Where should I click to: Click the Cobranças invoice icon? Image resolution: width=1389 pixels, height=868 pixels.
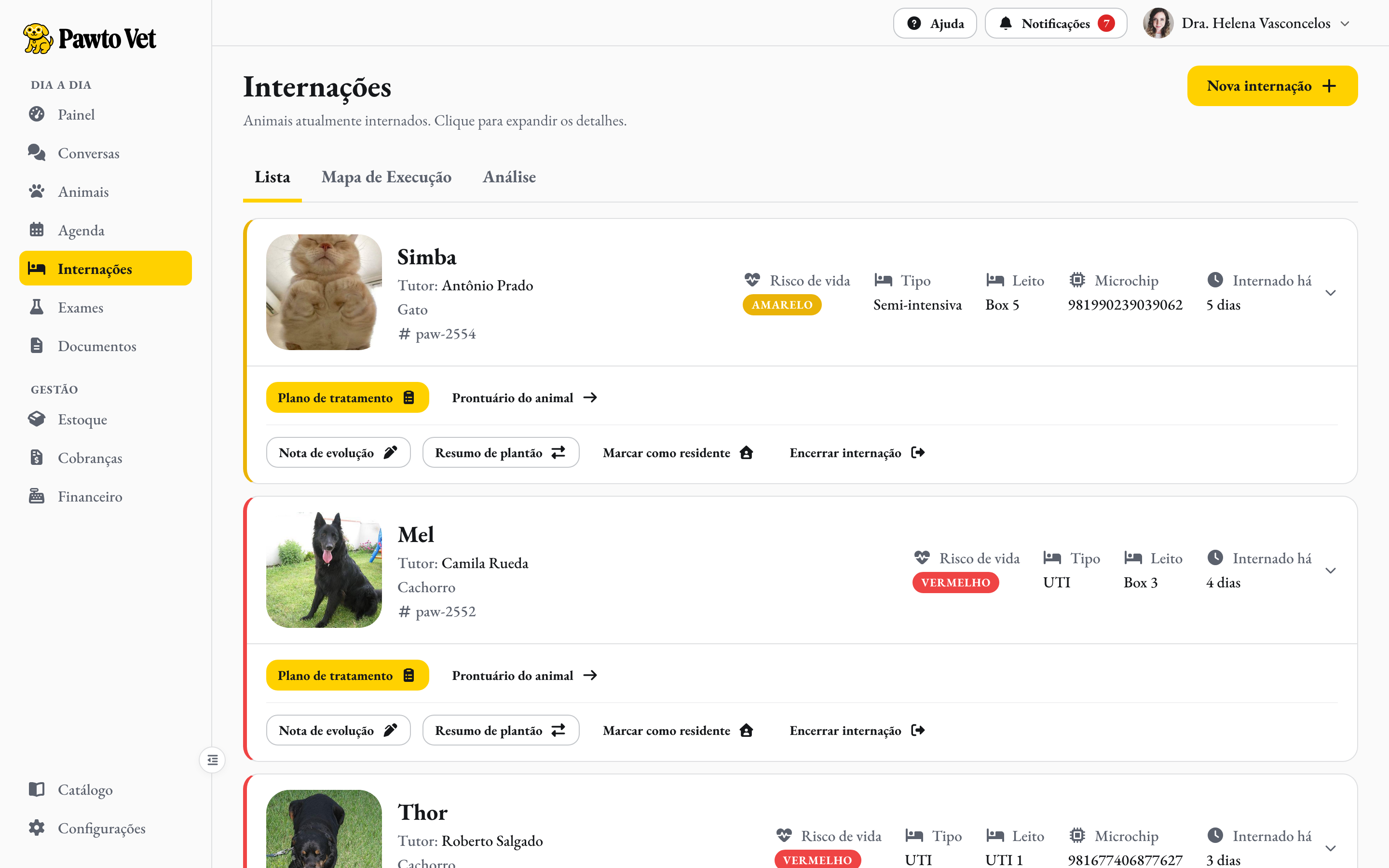(37, 458)
